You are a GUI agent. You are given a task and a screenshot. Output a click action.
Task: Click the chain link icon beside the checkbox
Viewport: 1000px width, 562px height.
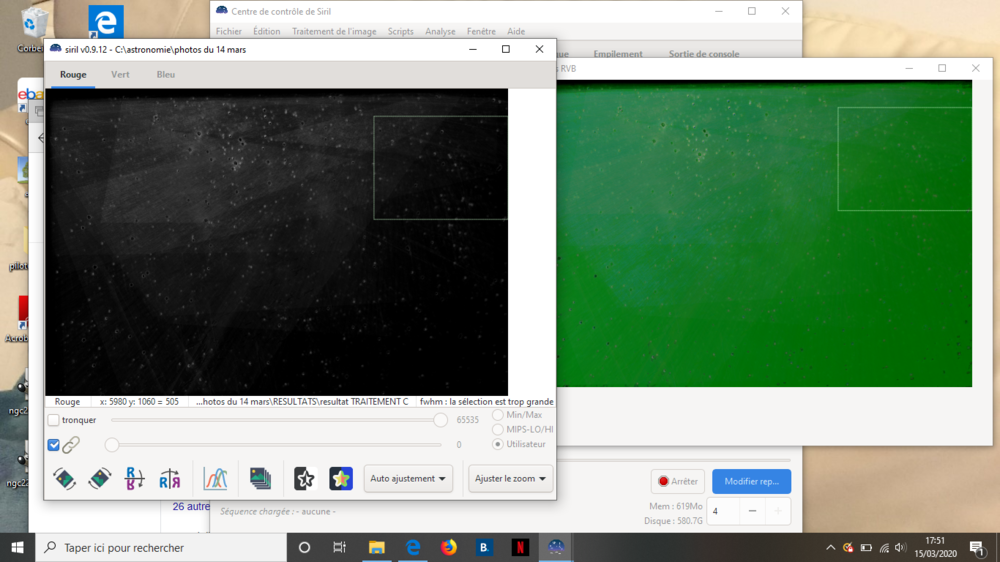point(71,445)
